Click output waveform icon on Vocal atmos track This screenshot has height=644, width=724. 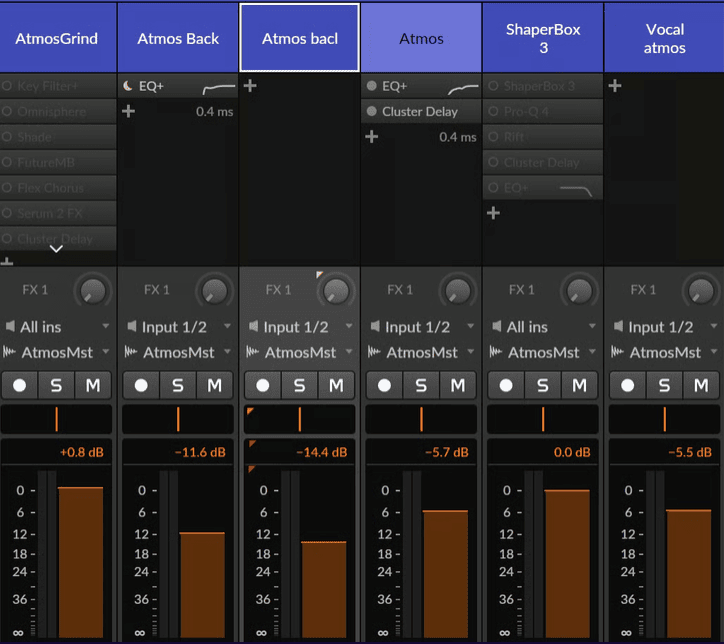[x=617, y=352]
